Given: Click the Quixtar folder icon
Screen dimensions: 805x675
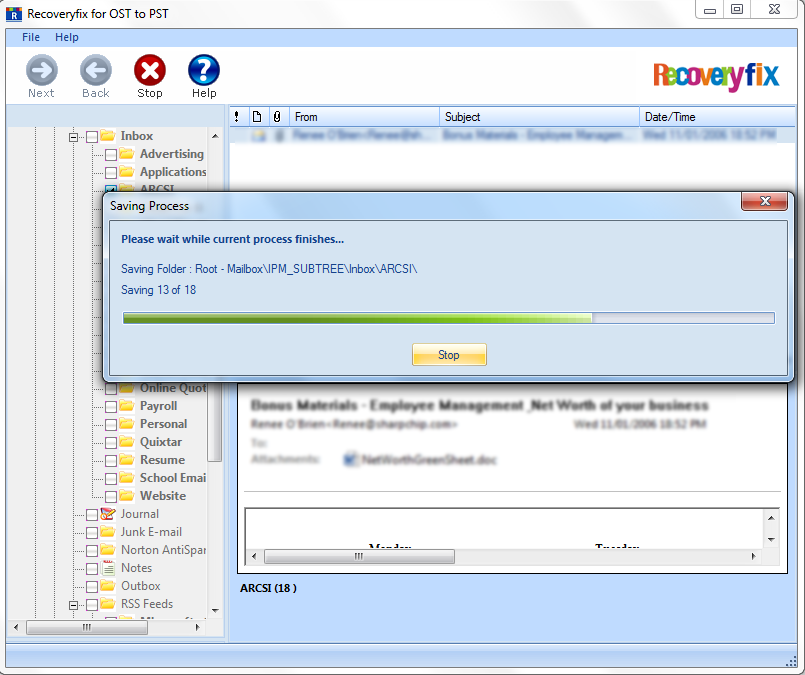Looking at the screenshot, I should [x=127, y=442].
